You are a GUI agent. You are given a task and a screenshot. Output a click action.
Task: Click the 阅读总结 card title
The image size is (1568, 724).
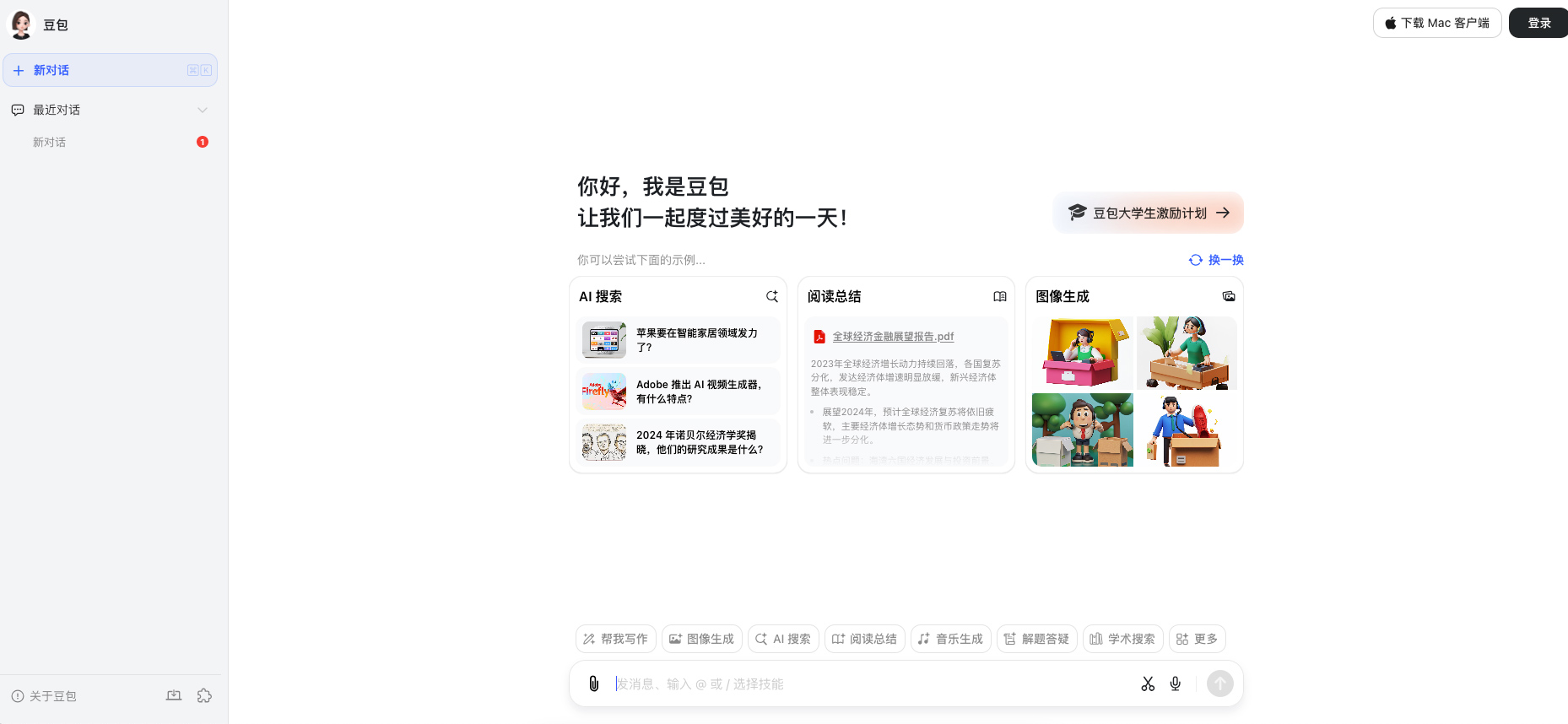(834, 296)
